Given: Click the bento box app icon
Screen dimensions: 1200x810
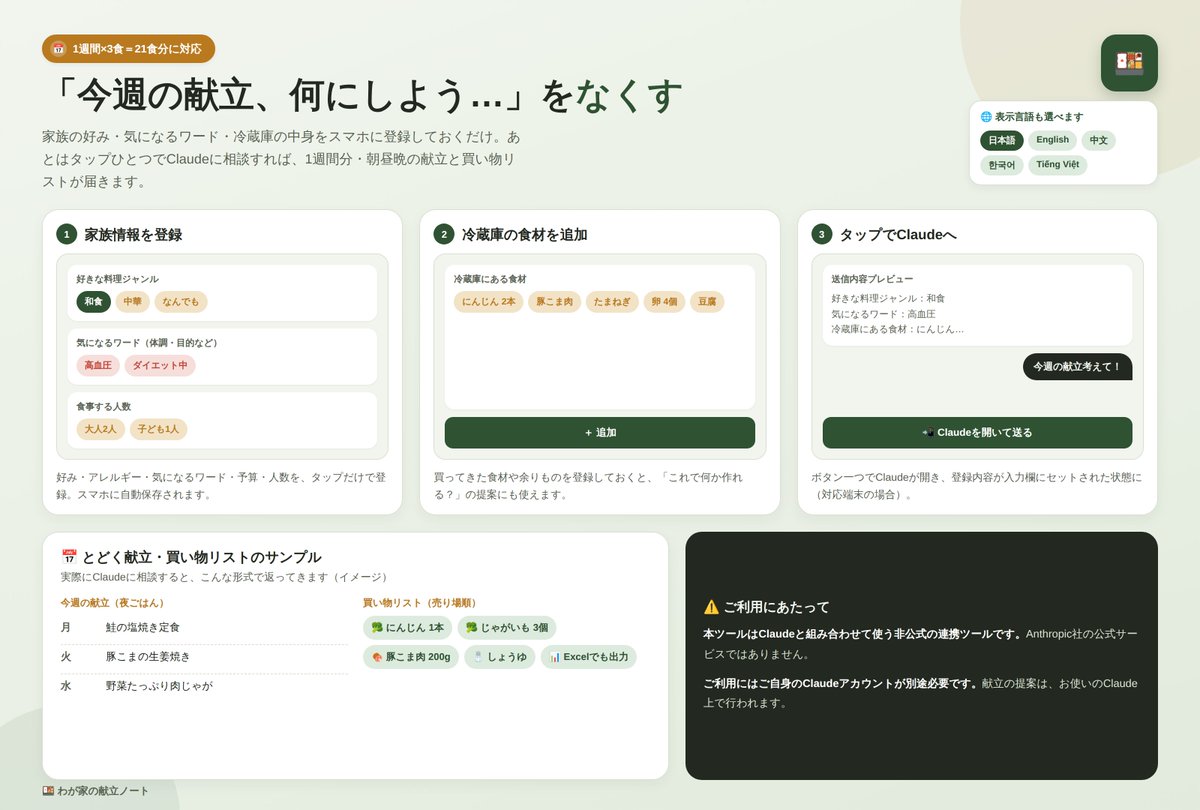Looking at the screenshot, I should coord(1129,63).
